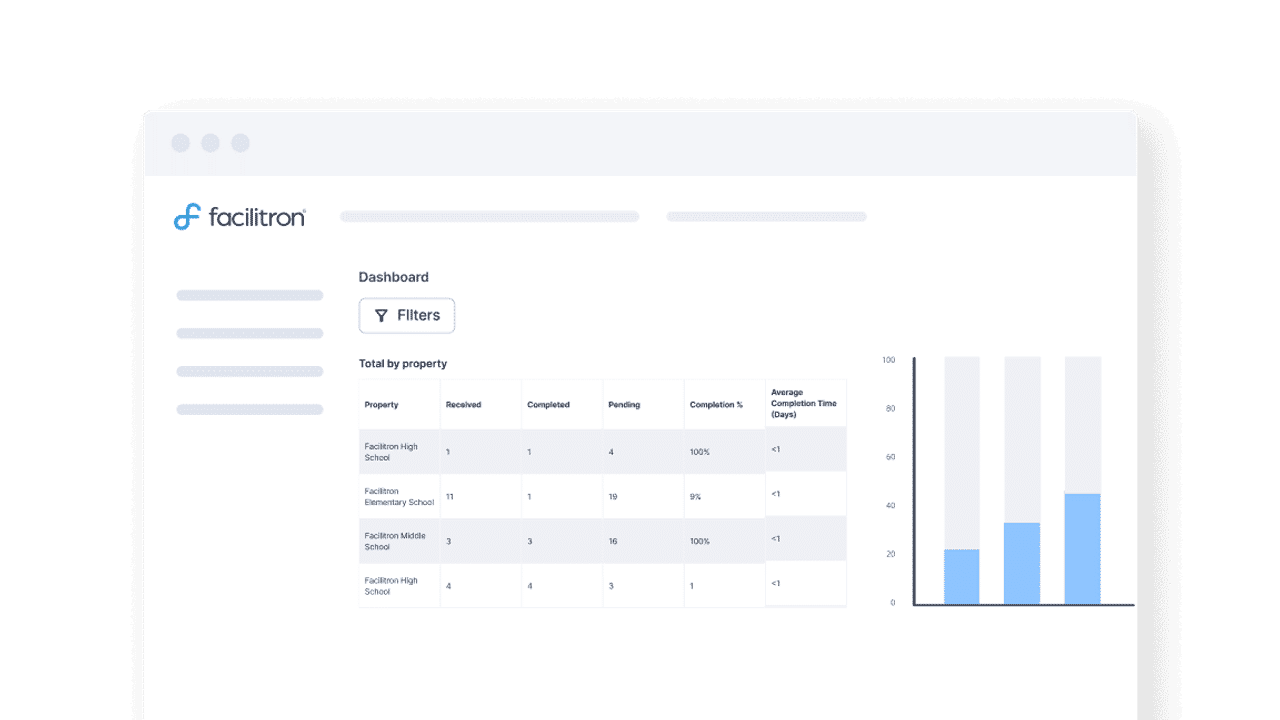The image size is (1280, 720).
Task: Click the mid-height blue chart bar
Action: point(1022,563)
